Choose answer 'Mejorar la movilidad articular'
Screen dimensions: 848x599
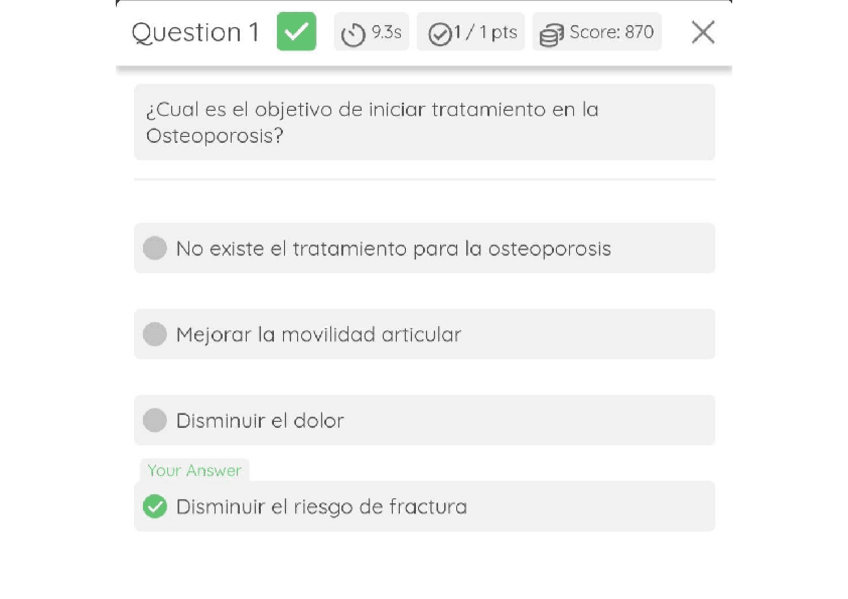click(x=318, y=334)
